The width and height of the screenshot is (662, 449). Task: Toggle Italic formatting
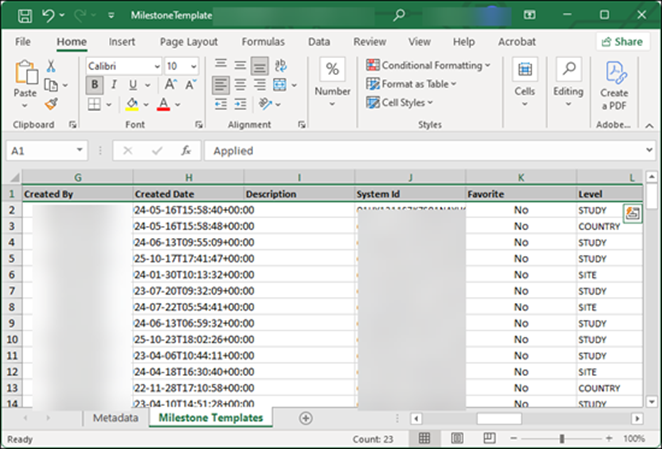pyautogui.click(x=114, y=85)
